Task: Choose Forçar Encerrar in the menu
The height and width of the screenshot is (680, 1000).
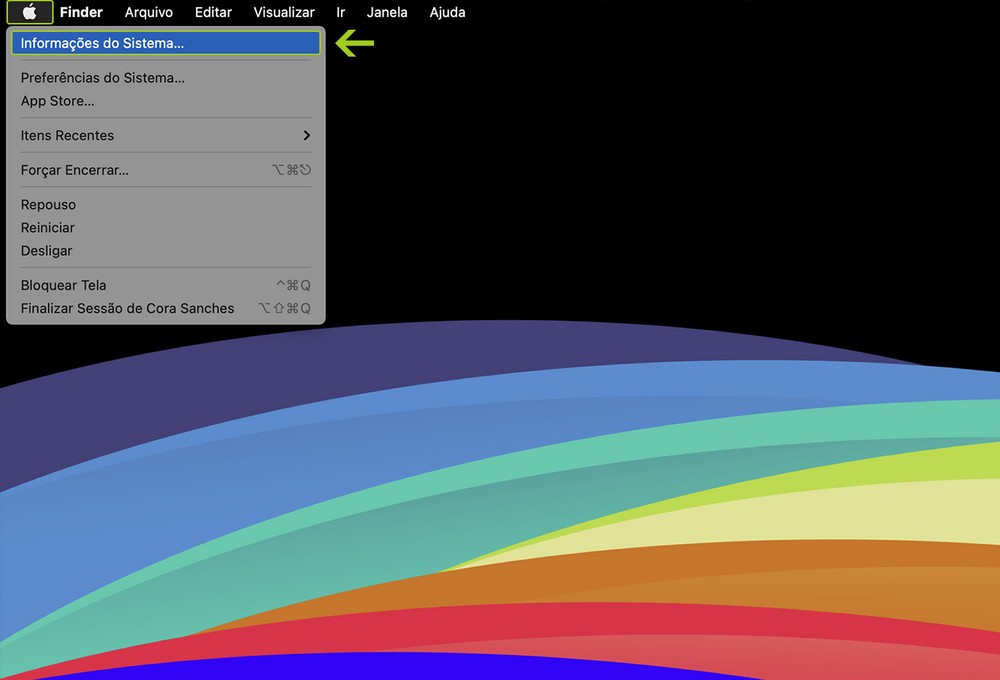Action: point(75,170)
